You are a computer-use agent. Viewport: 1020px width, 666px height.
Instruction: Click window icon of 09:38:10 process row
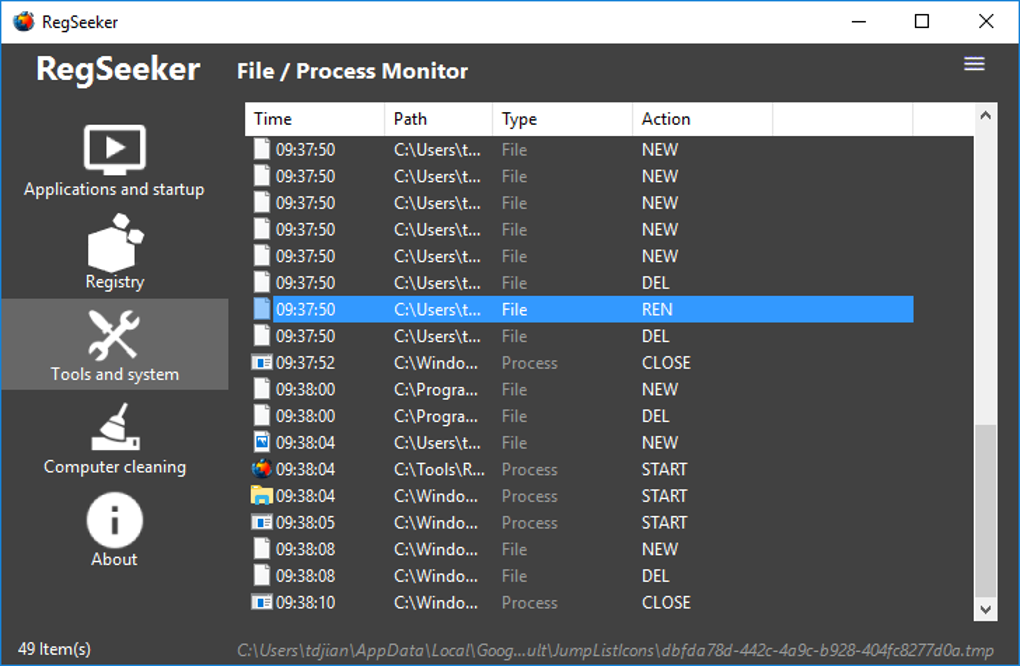pos(262,602)
